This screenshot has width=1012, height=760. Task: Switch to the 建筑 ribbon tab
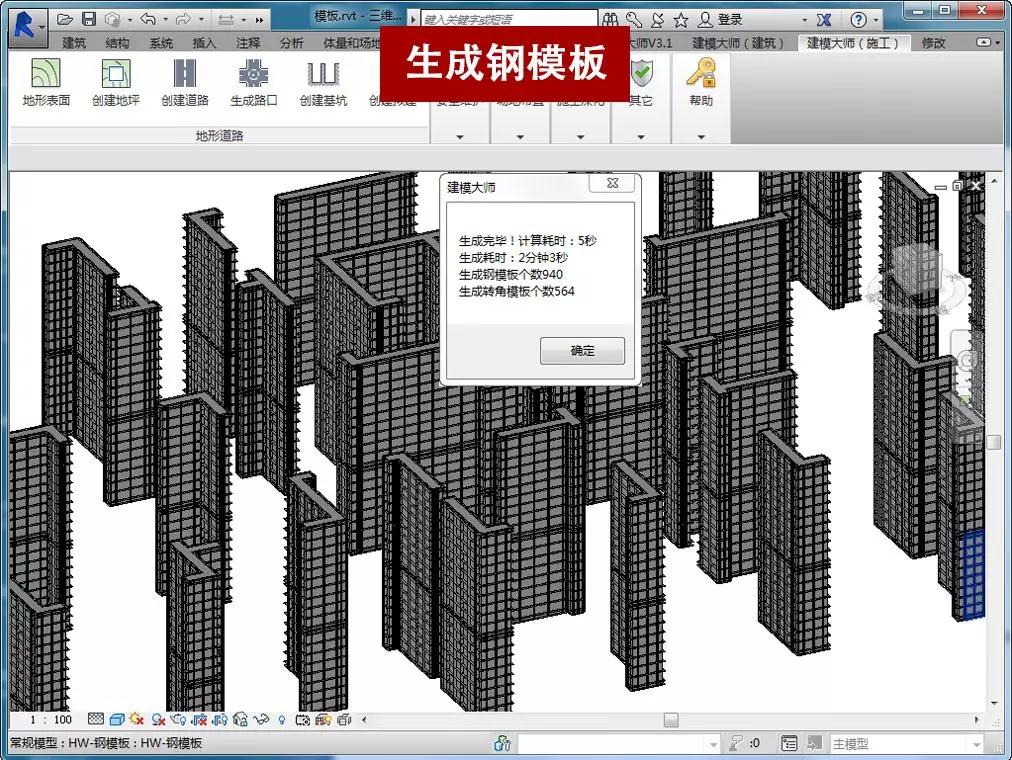point(74,43)
